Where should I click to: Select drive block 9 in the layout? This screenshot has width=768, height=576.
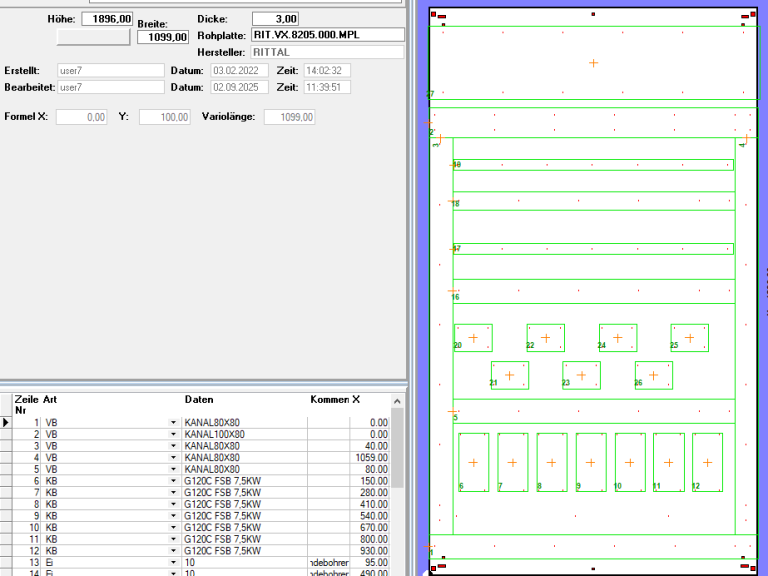(590, 462)
